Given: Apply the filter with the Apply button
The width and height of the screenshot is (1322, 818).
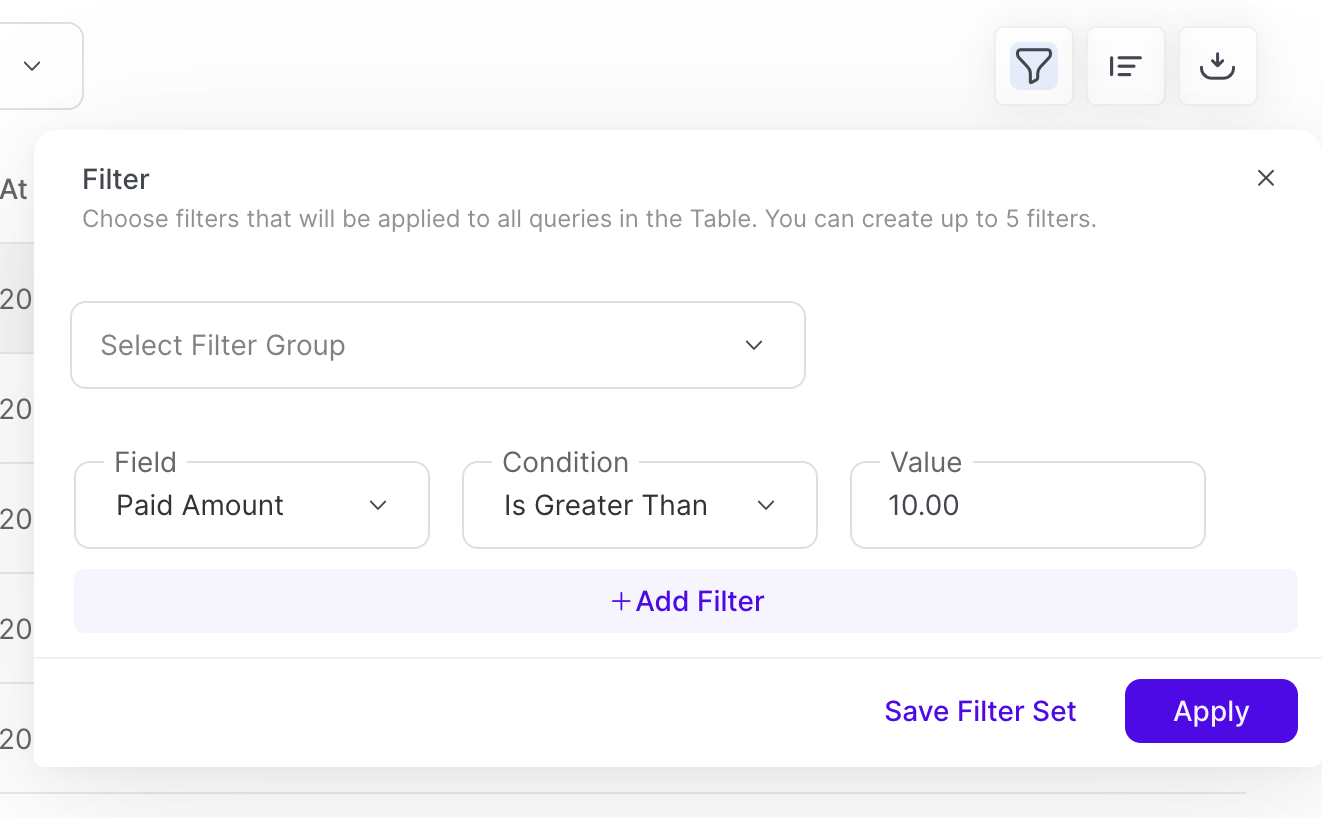Looking at the screenshot, I should pos(1211,711).
